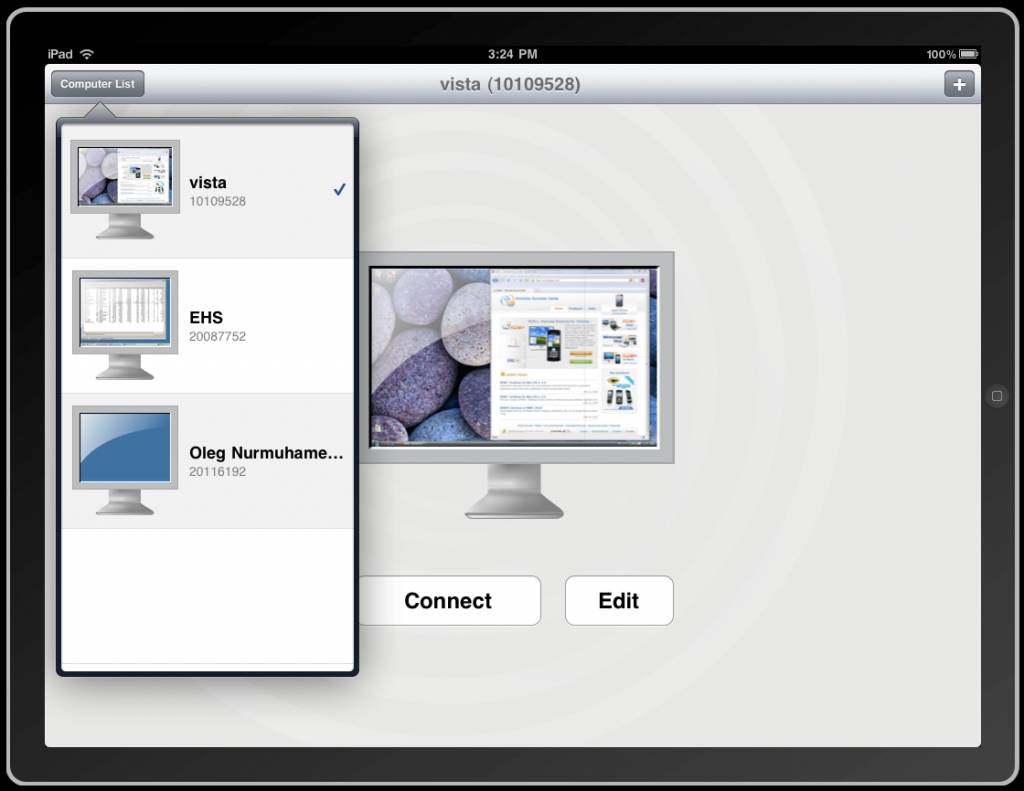Image resolution: width=1024 pixels, height=791 pixels.
Task: Choose the Oleg Nurmuhame... computer name
Action: [266, 453]
